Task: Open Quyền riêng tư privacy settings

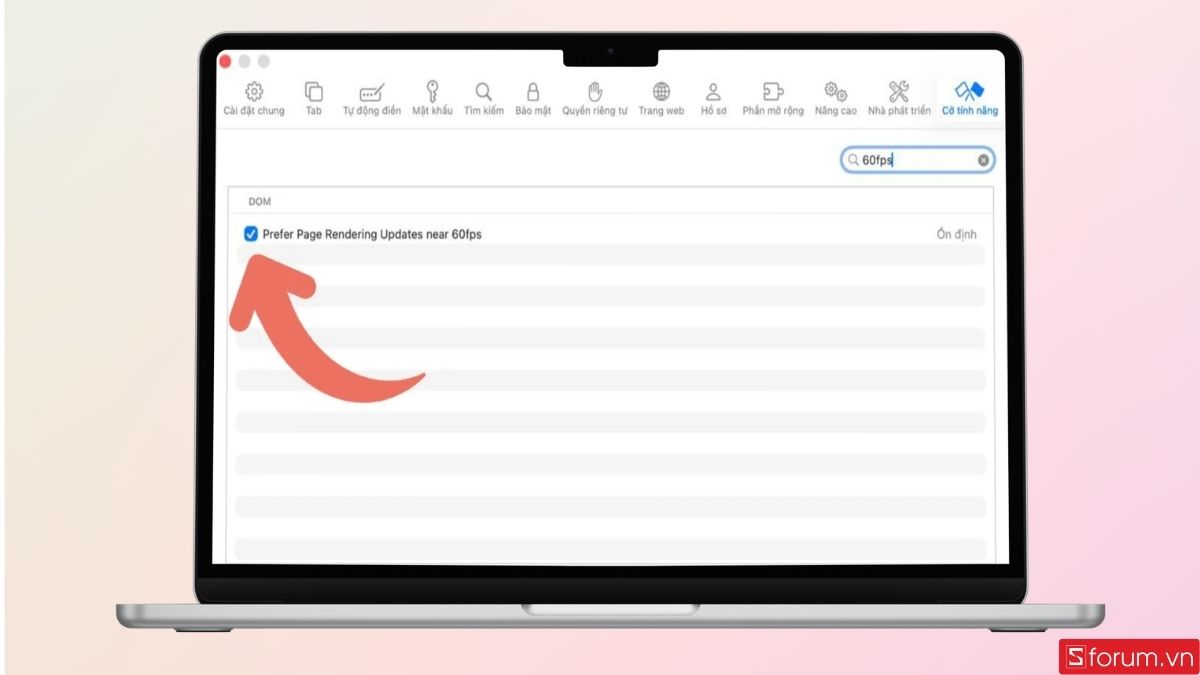Action: click(x=596, y=97)
